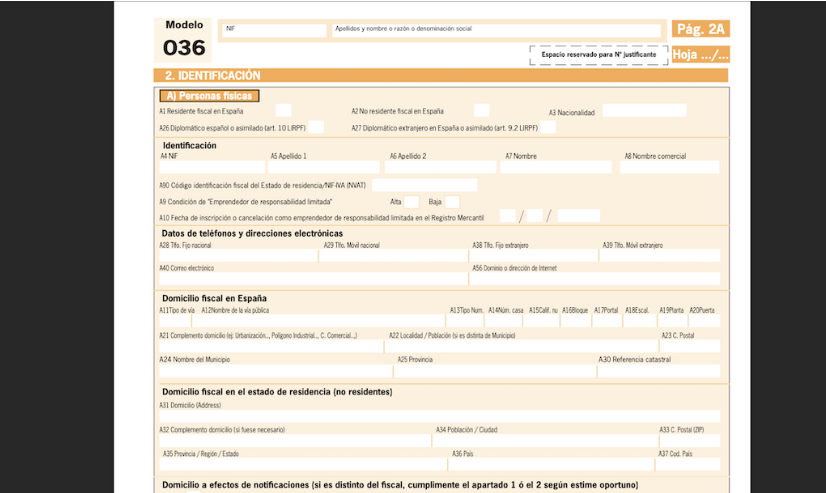Mark the Alta checkbox for Emprendedor condition
The image size is (826, 493).
click(x=411, y=201)
